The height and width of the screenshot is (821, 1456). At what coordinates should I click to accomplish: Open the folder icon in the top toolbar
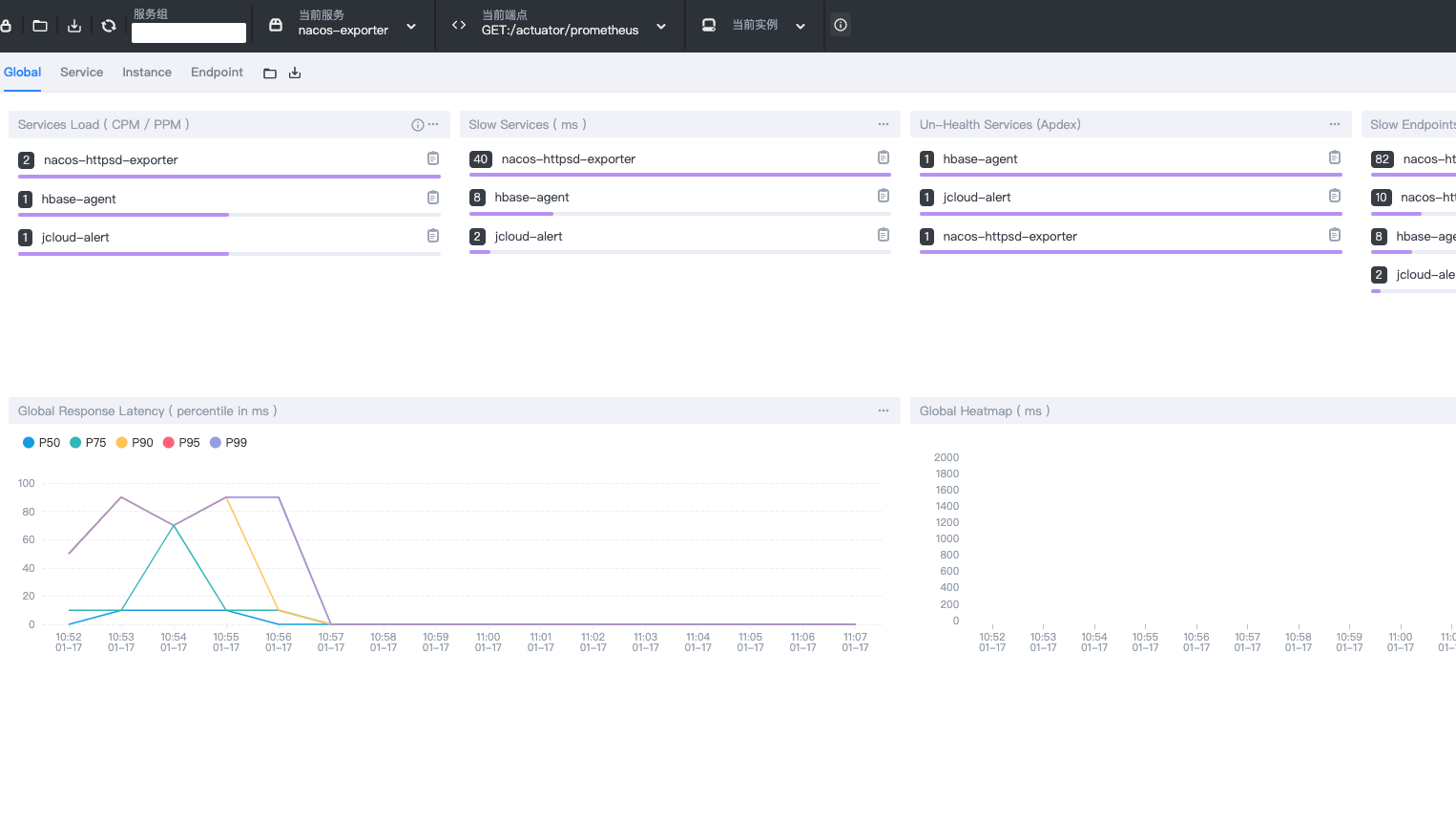click(40, 26)
